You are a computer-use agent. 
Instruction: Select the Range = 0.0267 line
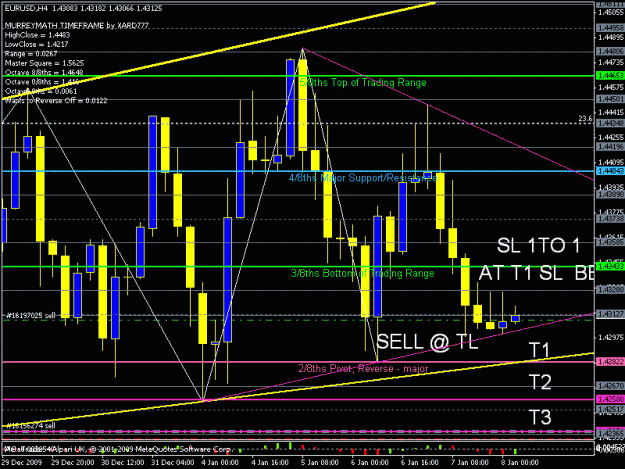[31, 54]
